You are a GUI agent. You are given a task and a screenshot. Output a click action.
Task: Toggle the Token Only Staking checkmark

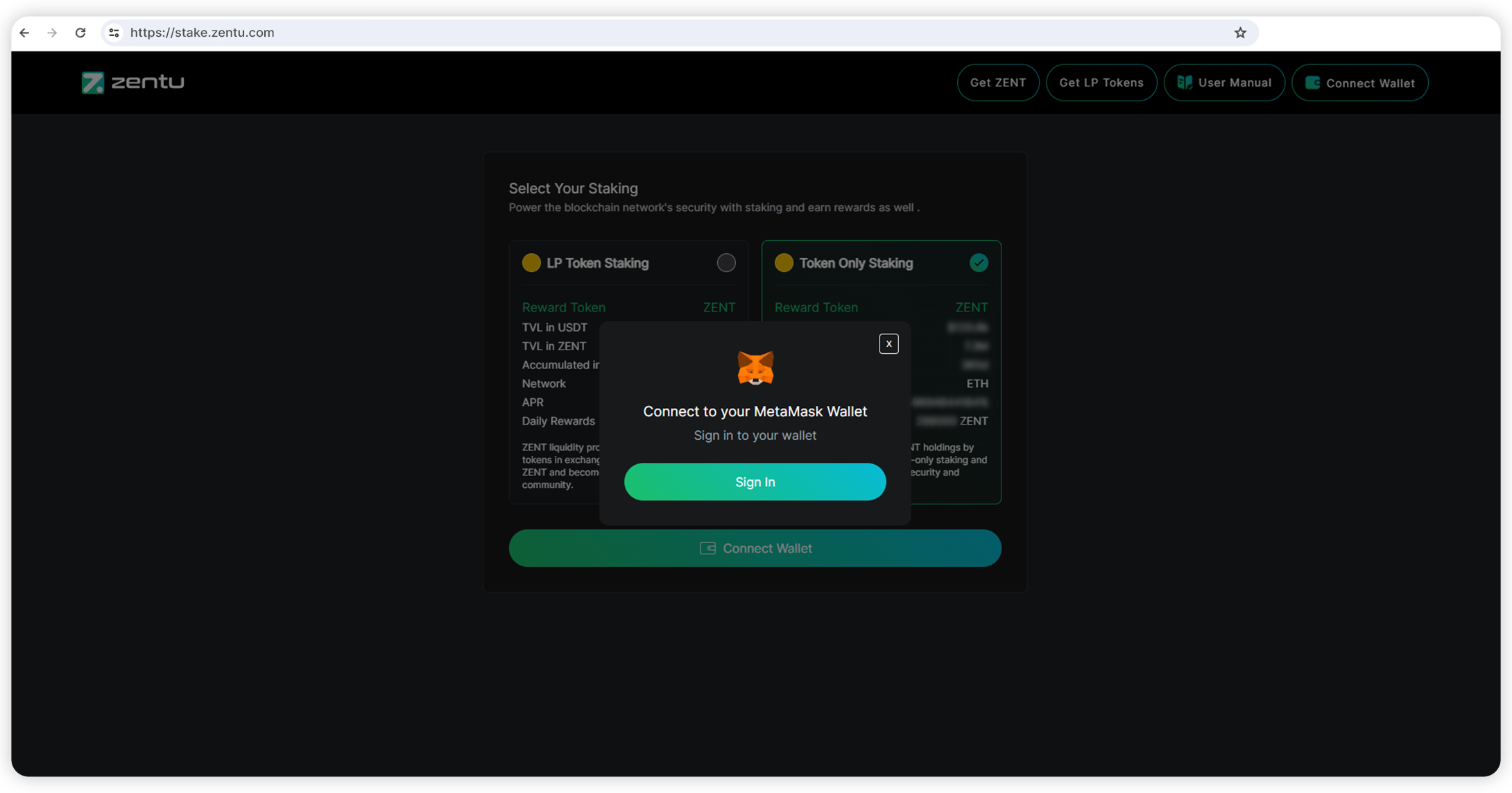coord(978,263)
